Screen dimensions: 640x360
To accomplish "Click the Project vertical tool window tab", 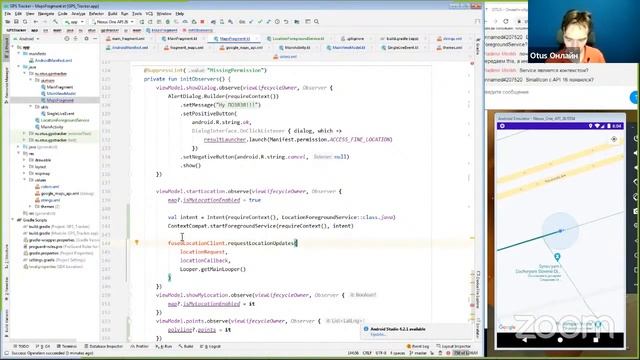I will [x=6, y=47].
